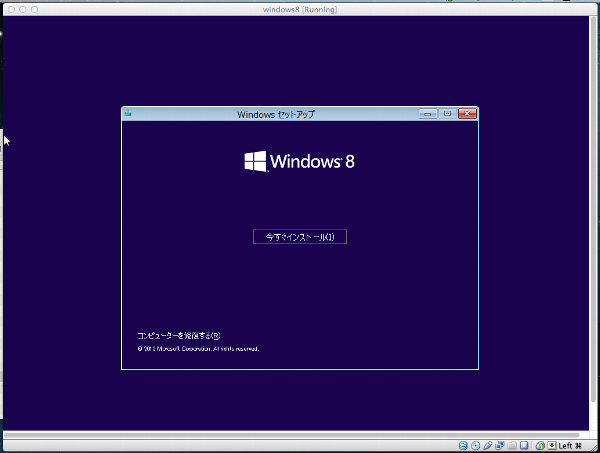Click the keyboard capture arrow icon
This screenshot has height=453, width=600.
pyautogui.click(x=552, y=445)
